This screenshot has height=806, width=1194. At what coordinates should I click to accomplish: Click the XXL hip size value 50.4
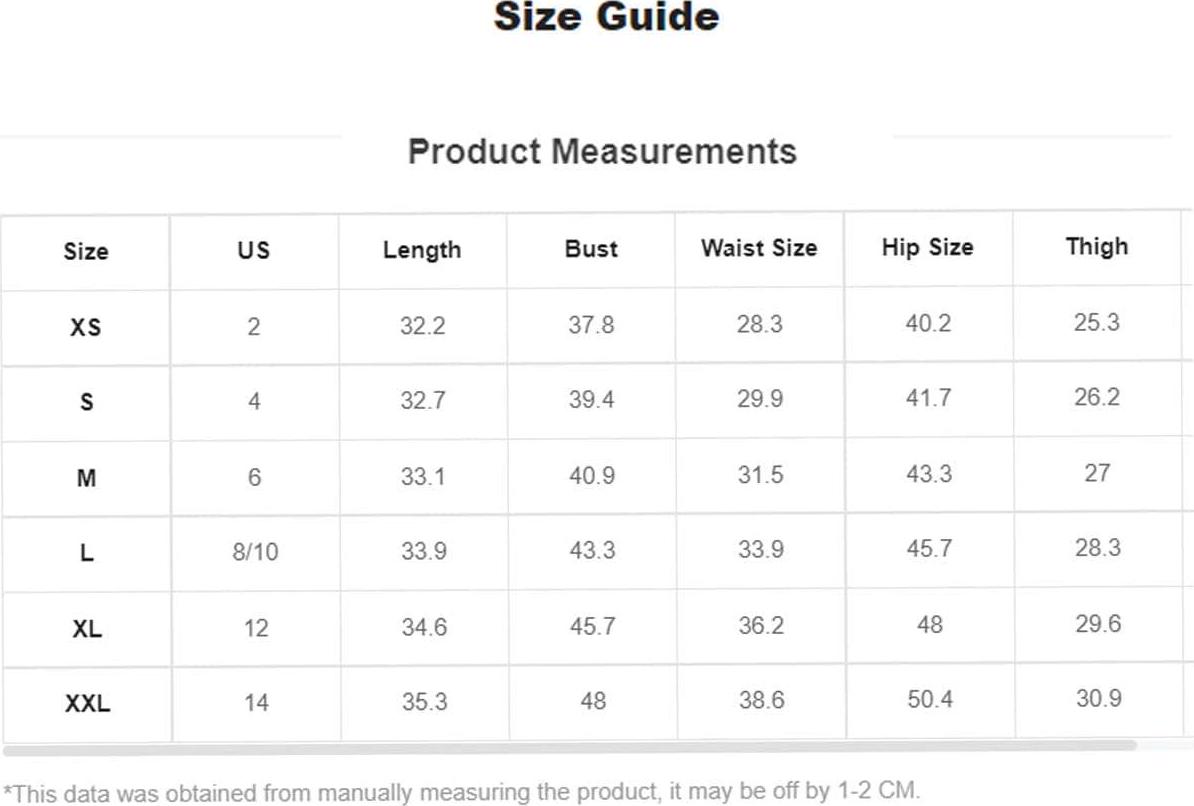(930, 699)
